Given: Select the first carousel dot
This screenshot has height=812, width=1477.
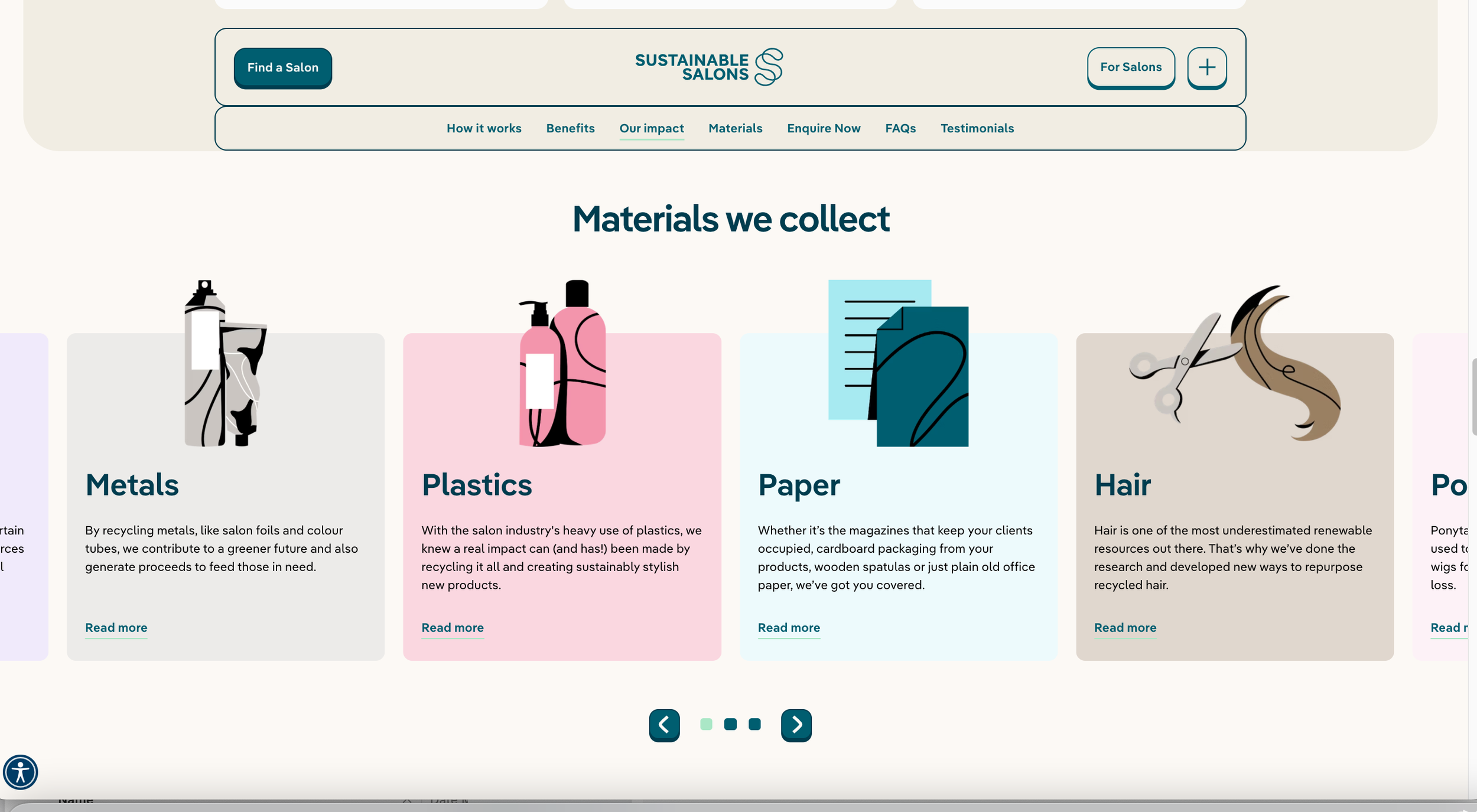Looking at the screenshot, I should (x=706, y=724).
